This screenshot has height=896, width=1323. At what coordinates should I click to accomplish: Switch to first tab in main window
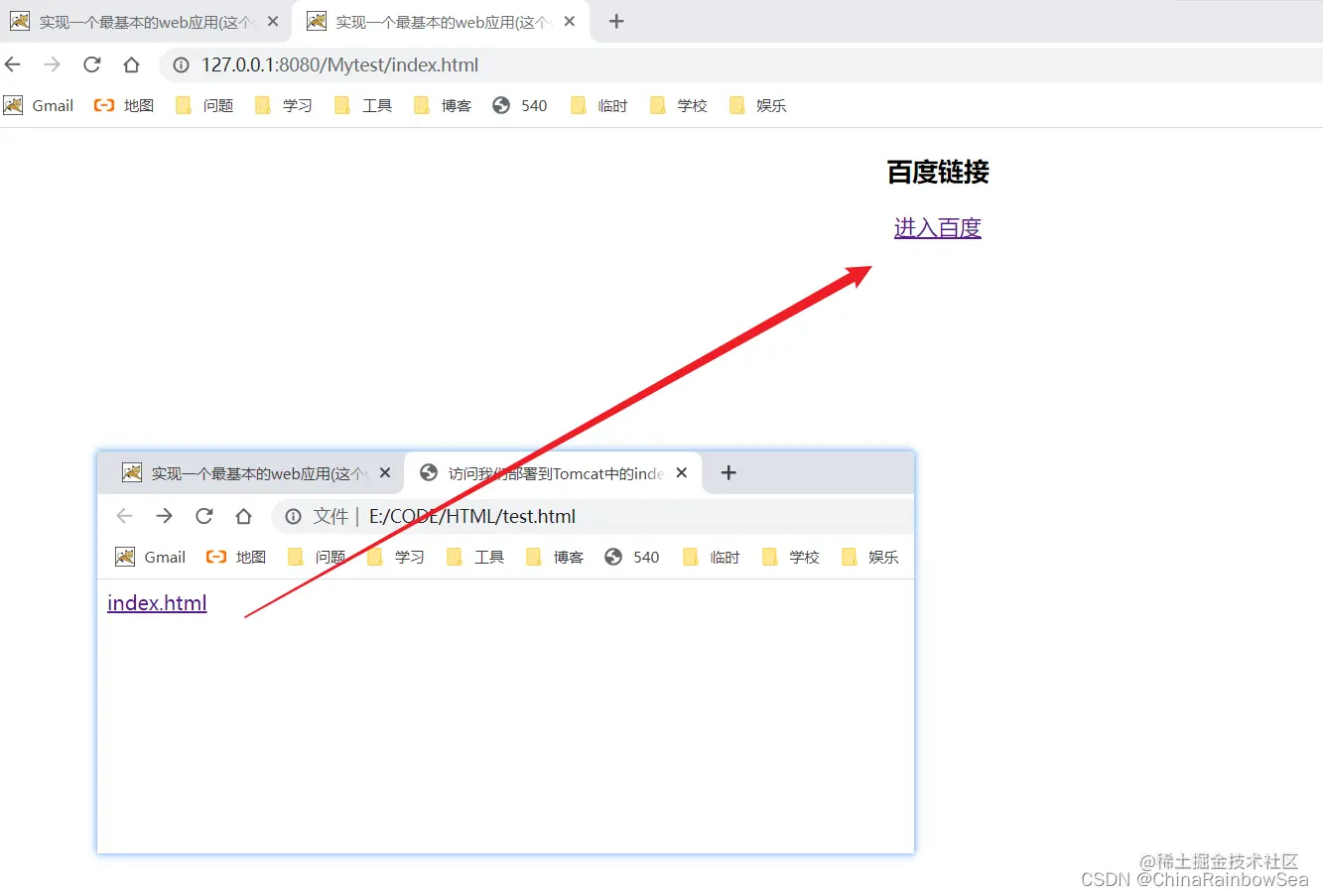pos(146,21)
